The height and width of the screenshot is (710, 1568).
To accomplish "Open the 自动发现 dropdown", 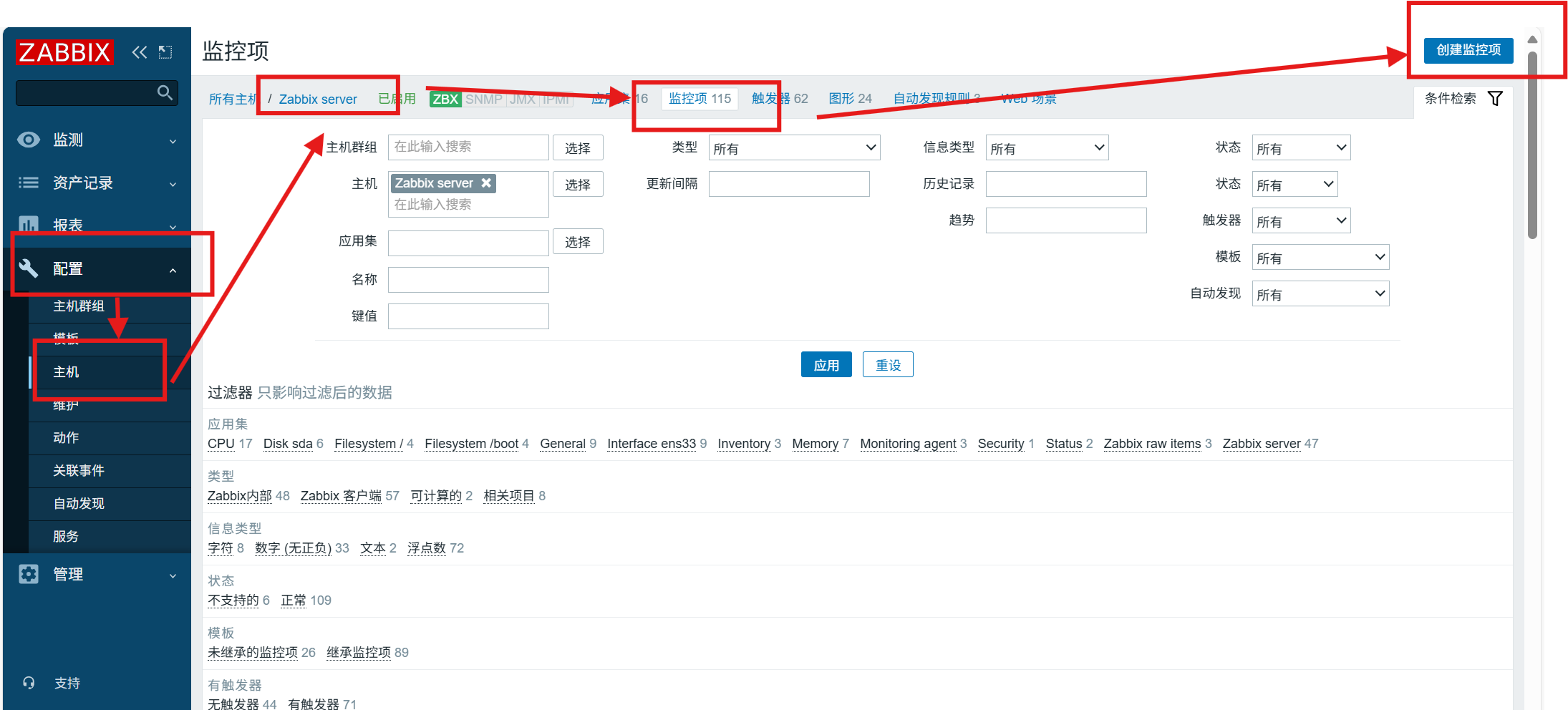I will coord(1320,293).
